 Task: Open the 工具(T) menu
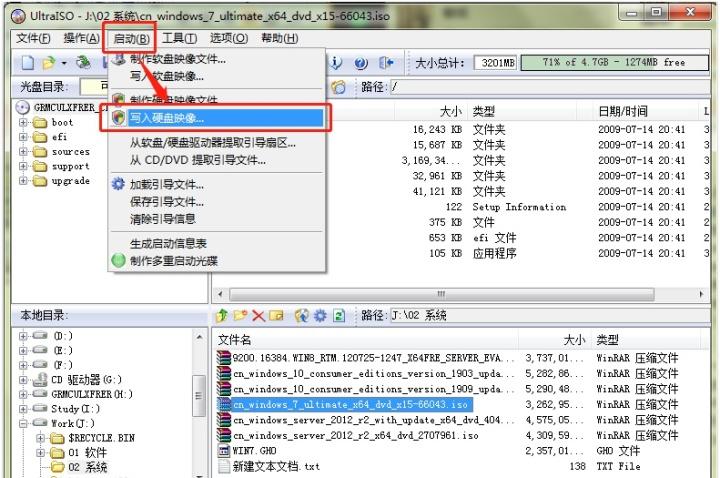[180, 38]
